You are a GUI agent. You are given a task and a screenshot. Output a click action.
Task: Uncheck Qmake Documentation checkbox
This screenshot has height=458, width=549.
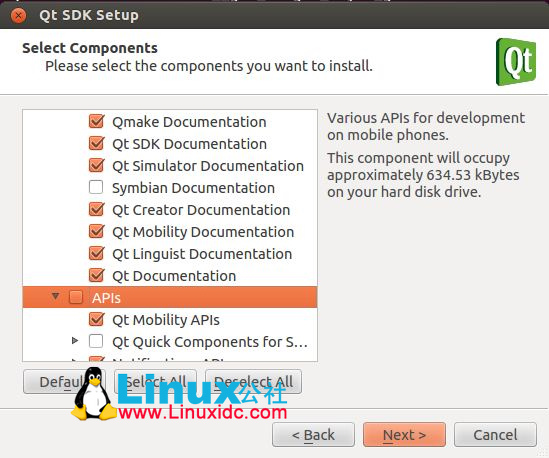(x=96, y=122)
